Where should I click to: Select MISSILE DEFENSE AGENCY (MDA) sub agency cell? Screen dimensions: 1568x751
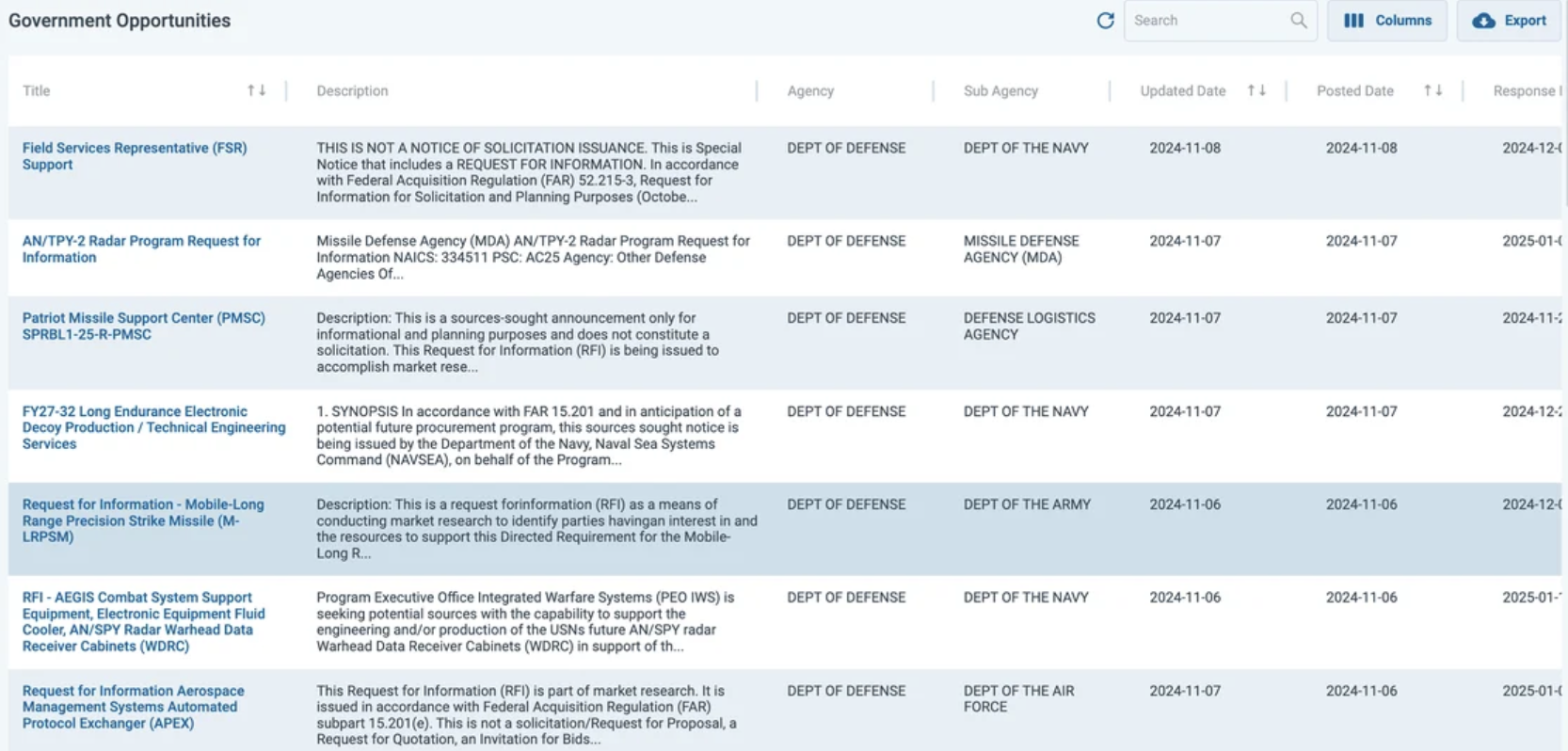click(1021, 249)
